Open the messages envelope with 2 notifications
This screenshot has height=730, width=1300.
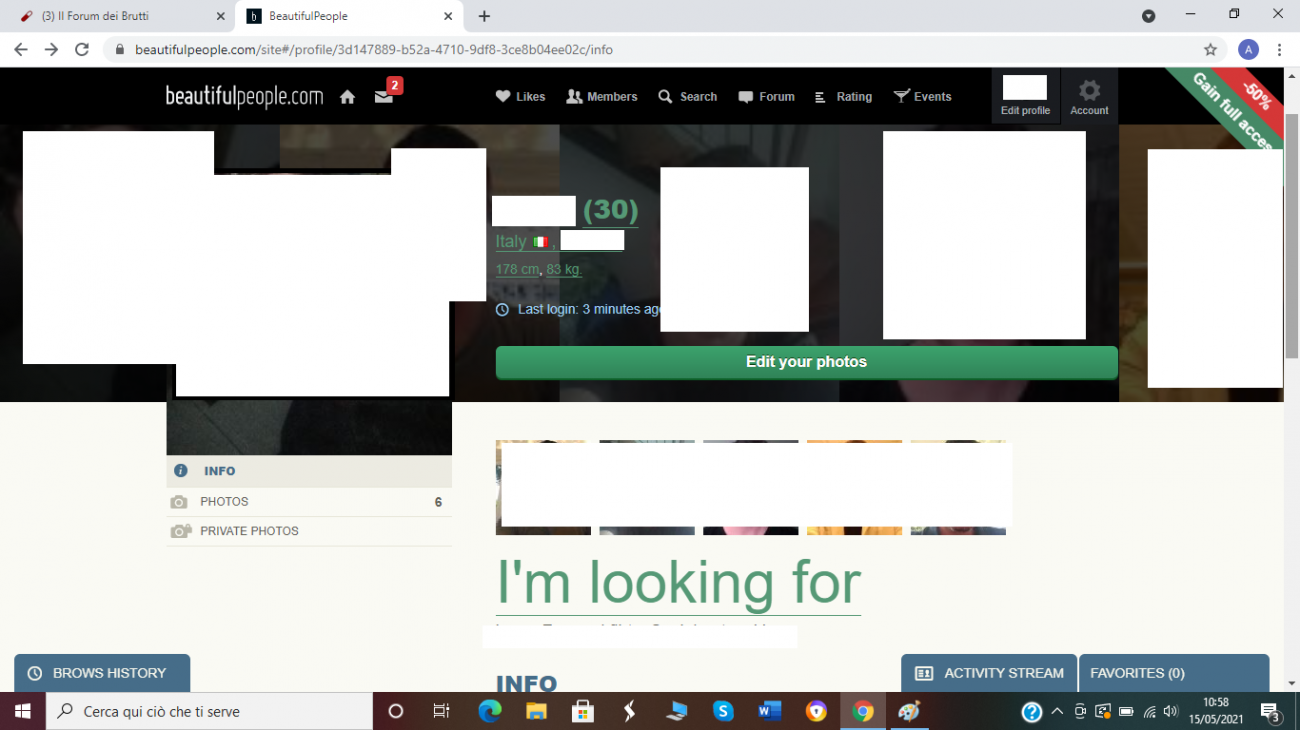coord(384,96)
